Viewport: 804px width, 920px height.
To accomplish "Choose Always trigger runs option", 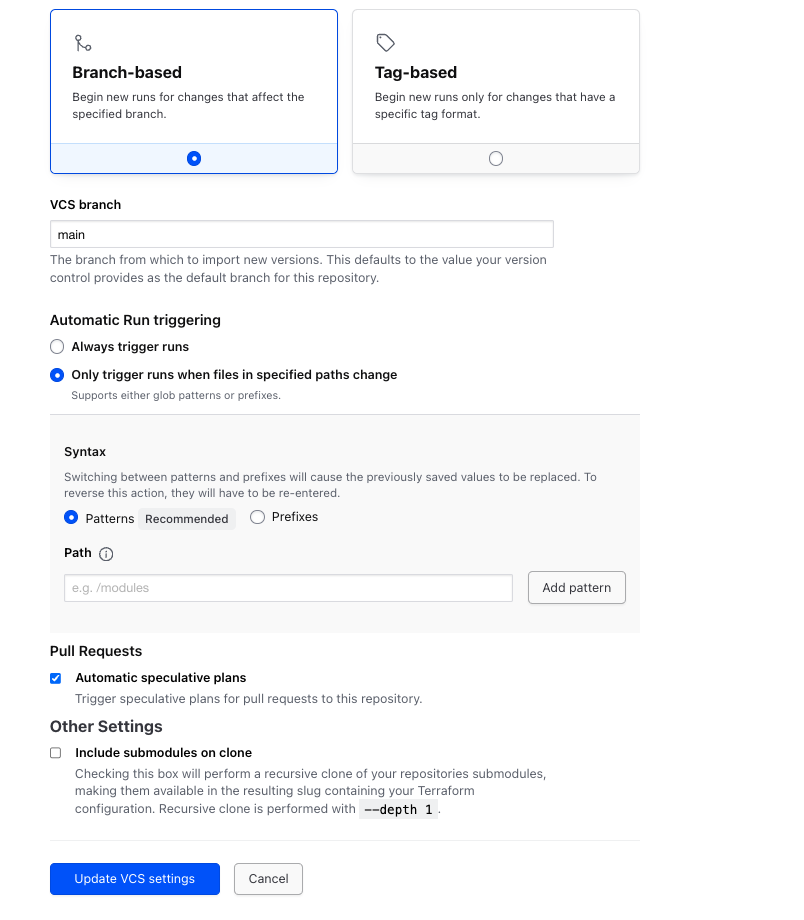I will point(57,347).
